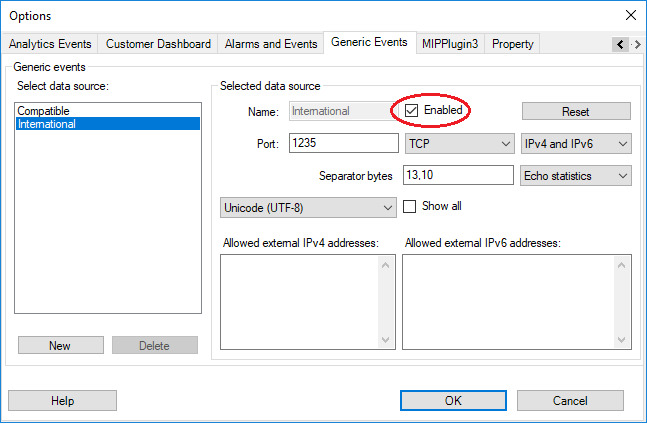Open the Unicode (UTF-8) encoding dropdown
Screen dimensions: 647x425
pos(308,207)
